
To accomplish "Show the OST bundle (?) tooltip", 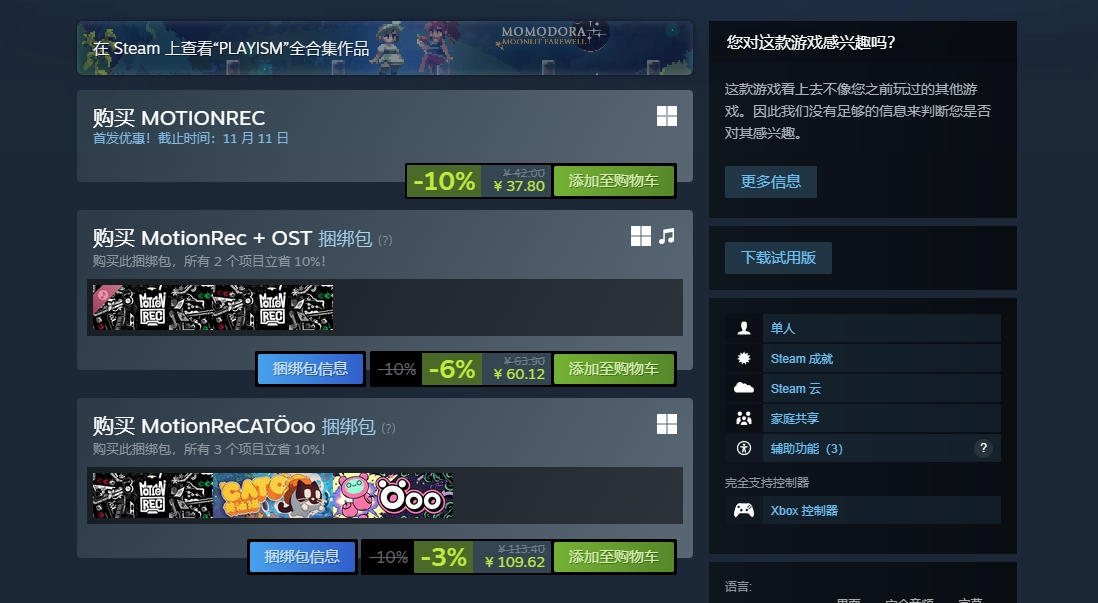I will coord(385,240).
